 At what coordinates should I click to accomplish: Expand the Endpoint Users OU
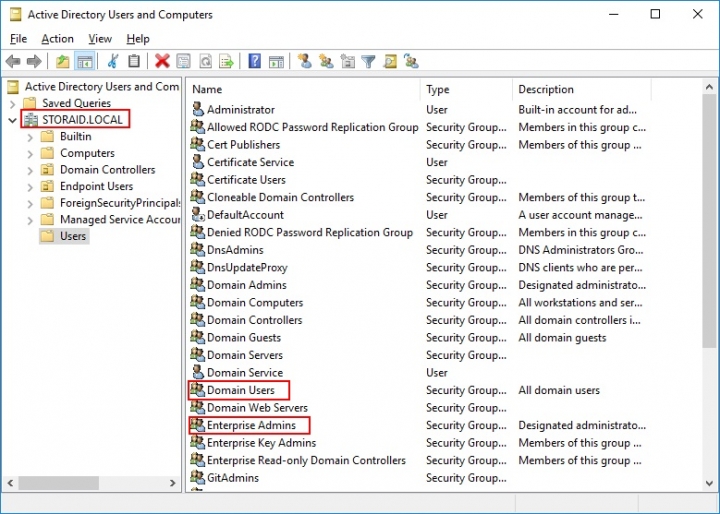coord(30,186)
